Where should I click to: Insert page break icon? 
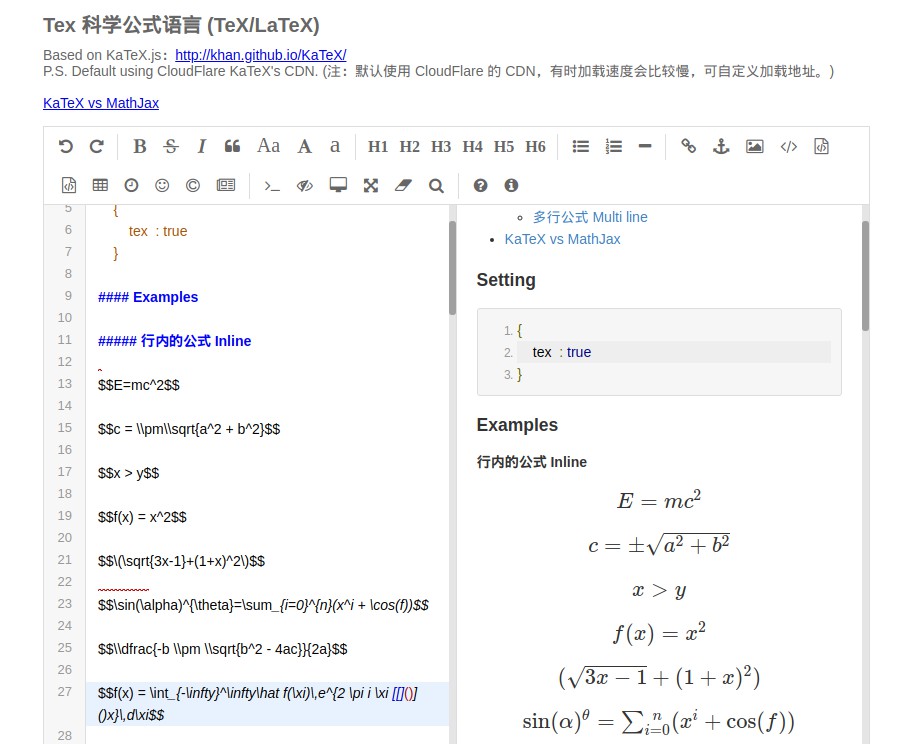226,185
